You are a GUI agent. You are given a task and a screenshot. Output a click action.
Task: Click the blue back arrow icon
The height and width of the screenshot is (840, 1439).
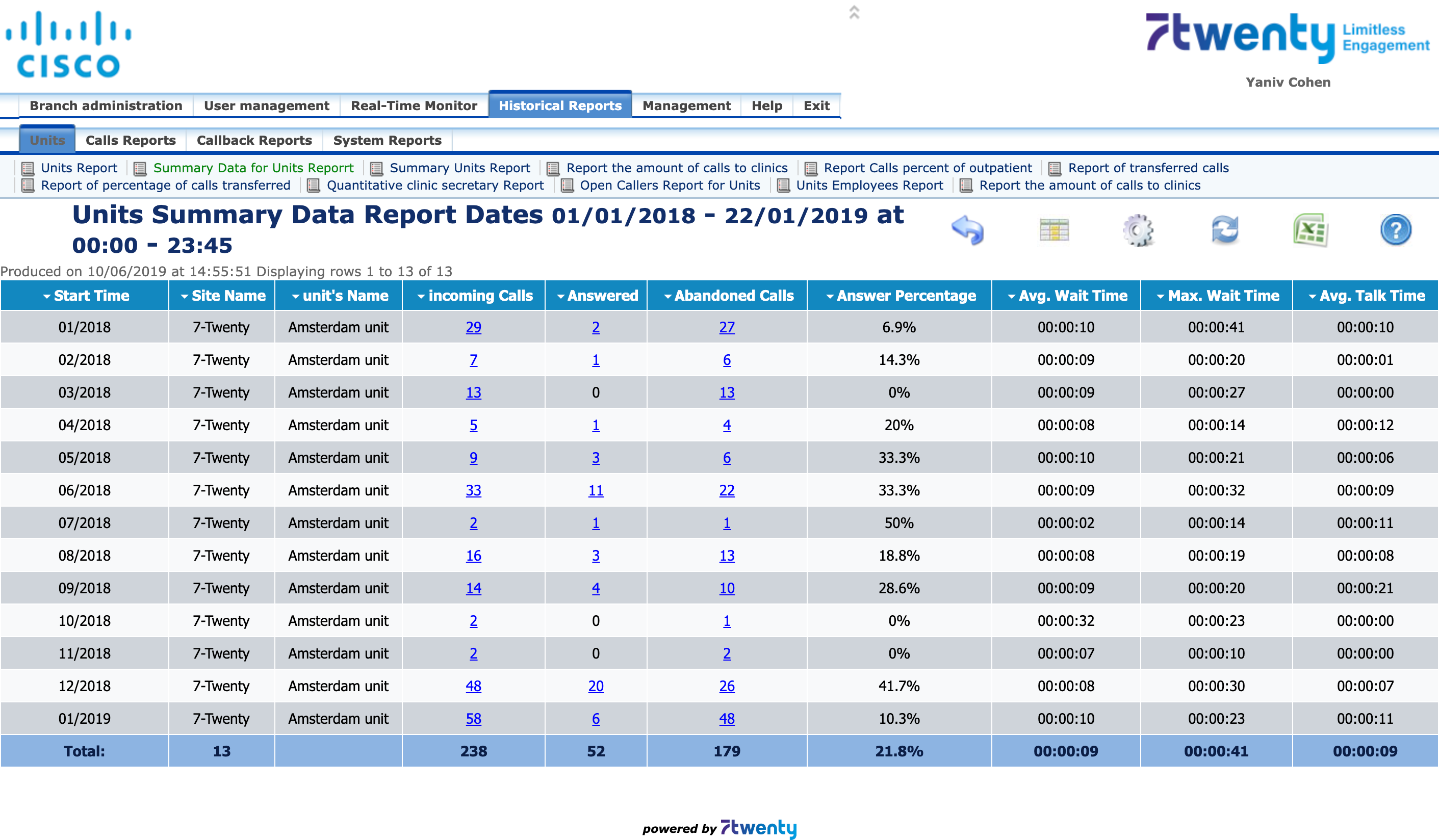pos(967,230)
